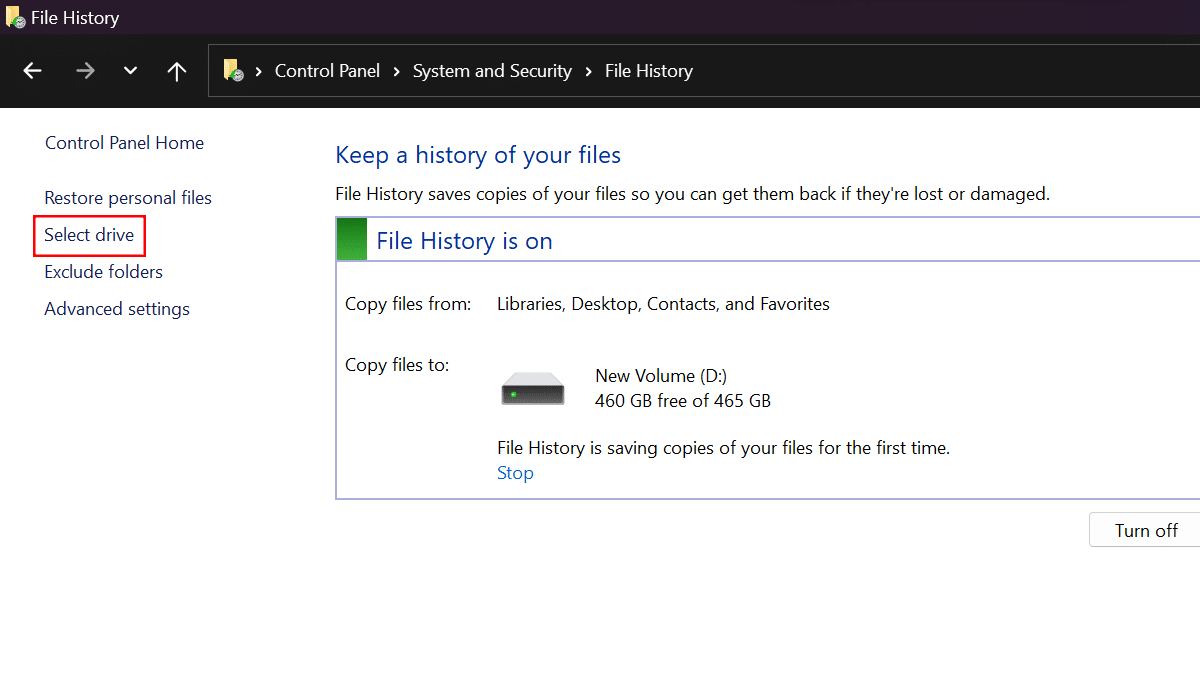1200x675 pixels.
Task: Go to Control Panel breadcrumb
Action: click(x=327, y=71)
